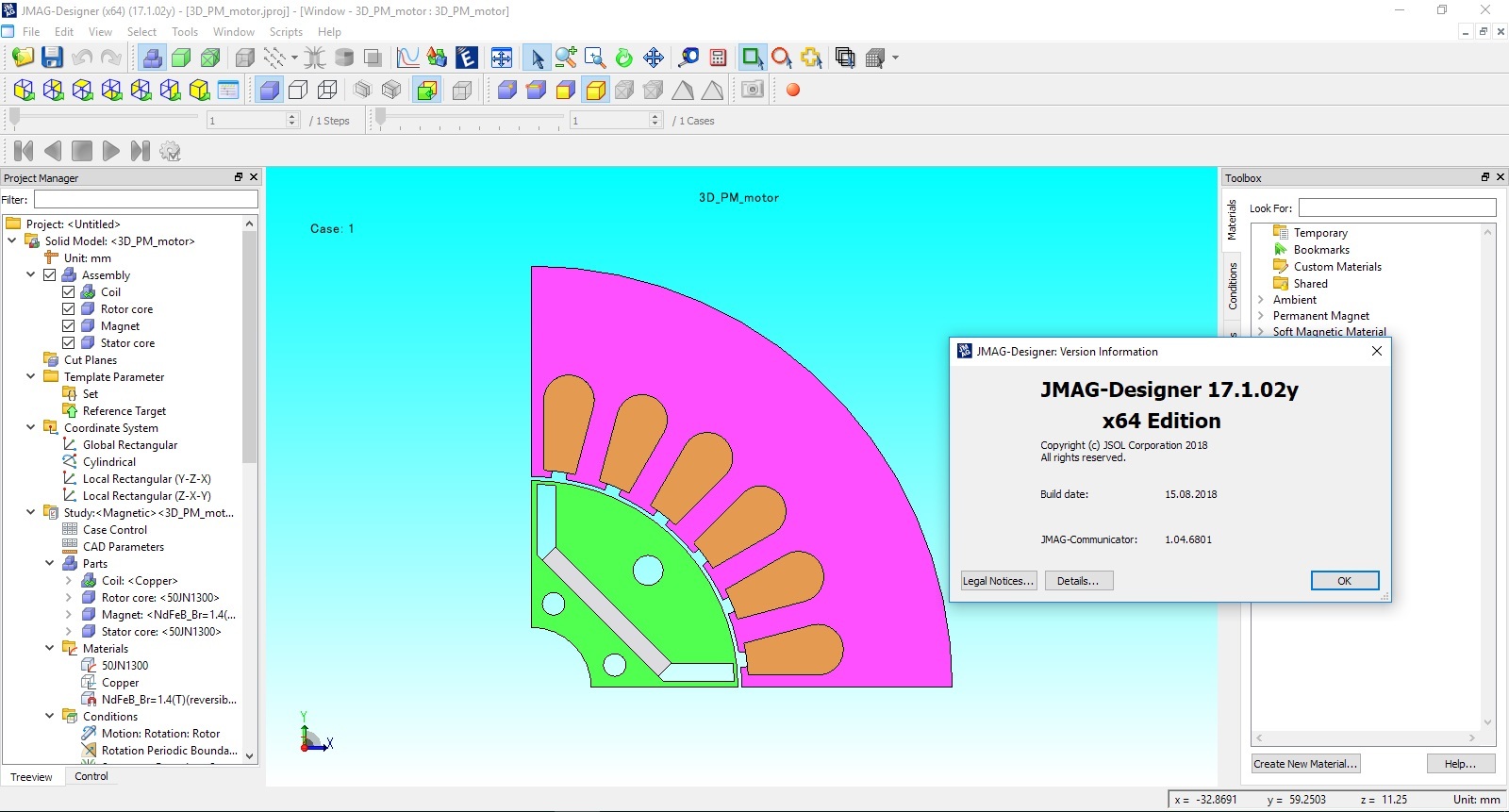Click the camera snapshot icon
This screenshot has height=812, width=1509.
752,90
